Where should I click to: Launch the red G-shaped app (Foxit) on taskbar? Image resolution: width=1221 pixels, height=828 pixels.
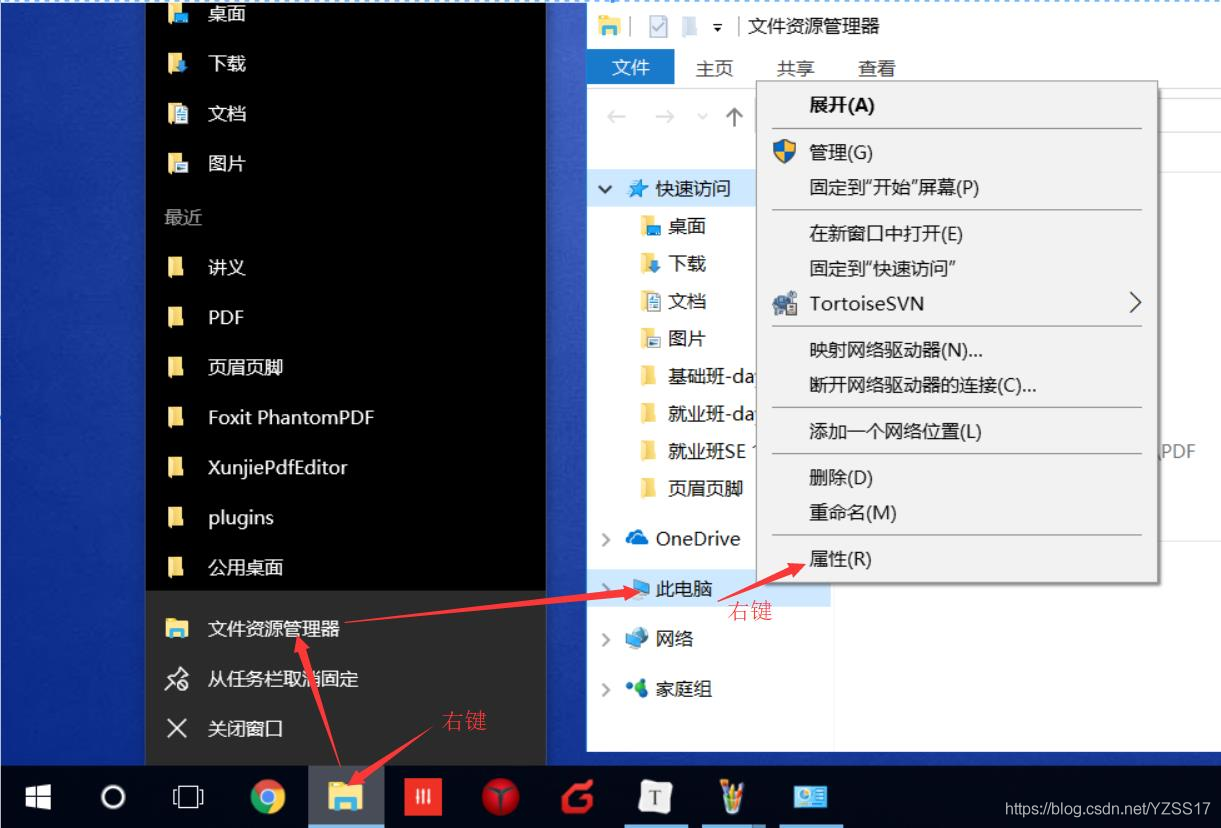[578, 797]
